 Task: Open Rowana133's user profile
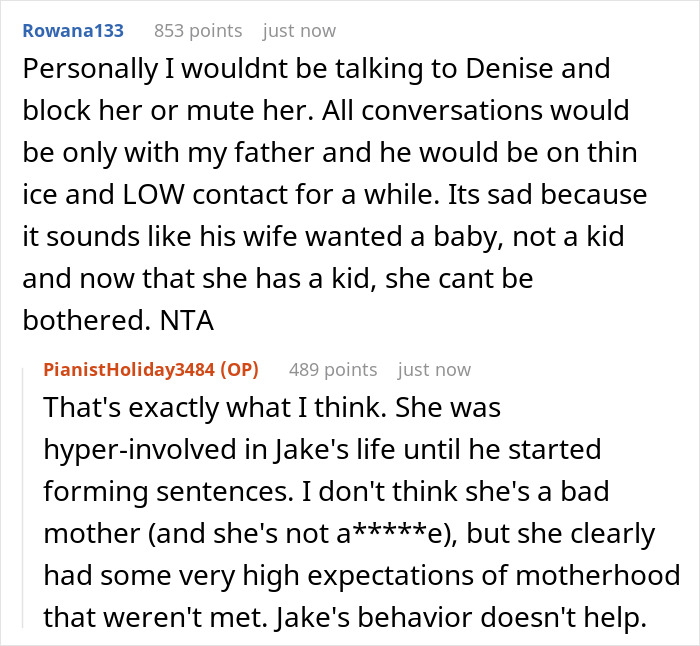coord(73,31)
